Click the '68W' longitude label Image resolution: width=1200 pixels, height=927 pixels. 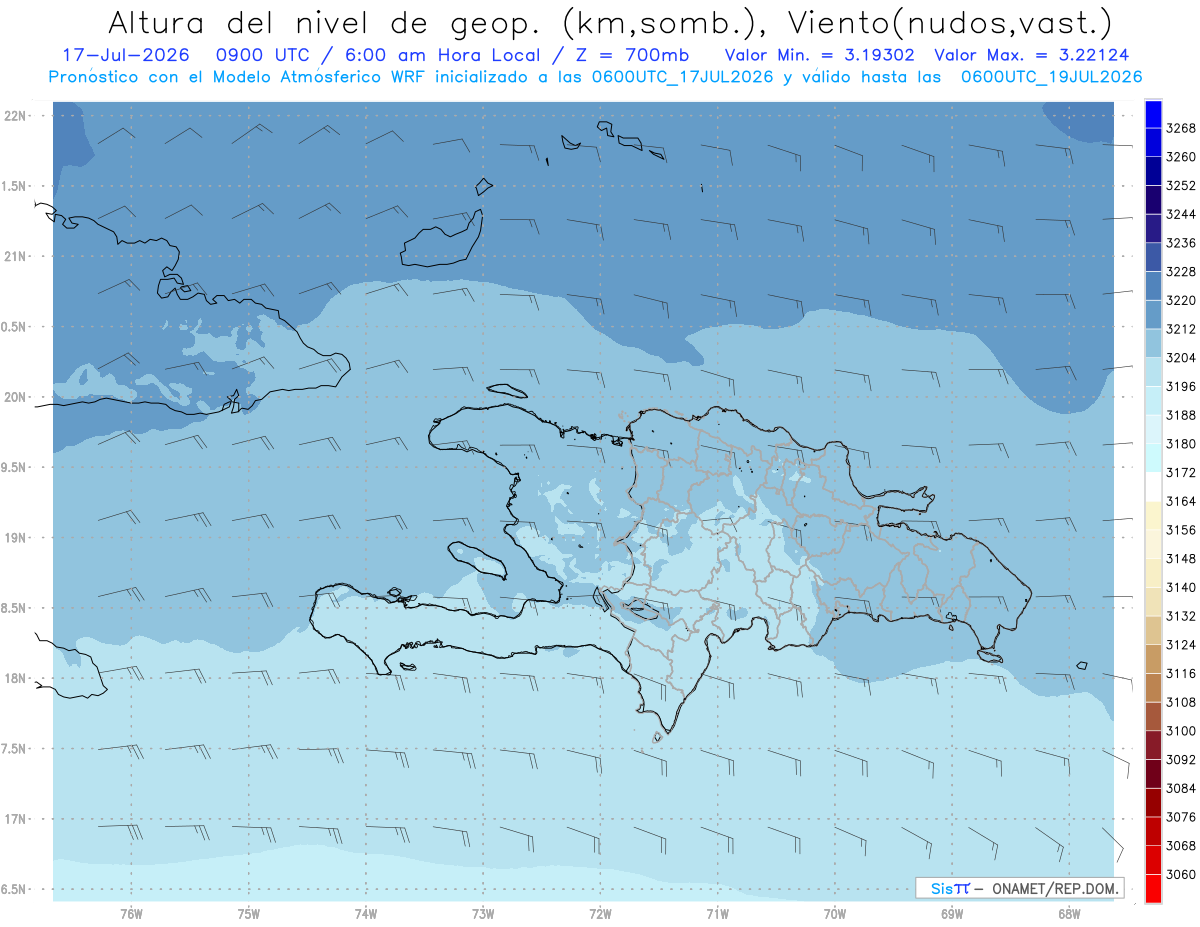pyautogui.click(x=1069, y=914)
